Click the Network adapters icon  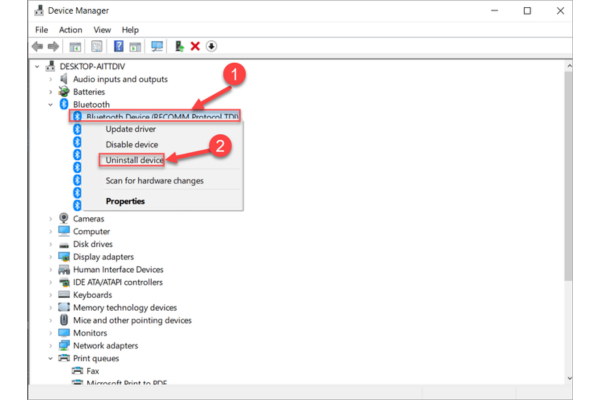[x=64, y=345]
